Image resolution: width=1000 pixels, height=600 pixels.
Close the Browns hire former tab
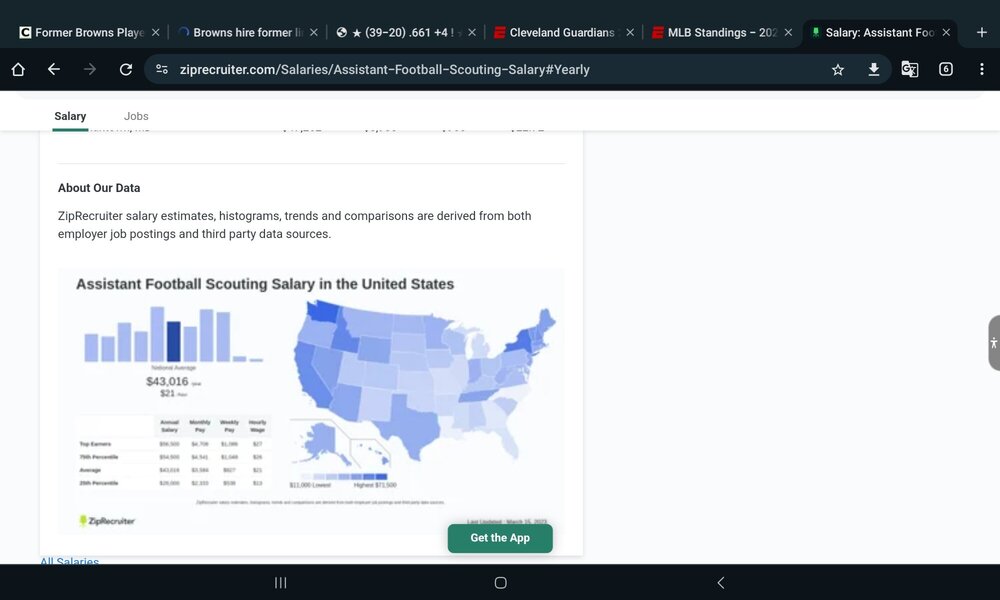[x=314, y=33]
